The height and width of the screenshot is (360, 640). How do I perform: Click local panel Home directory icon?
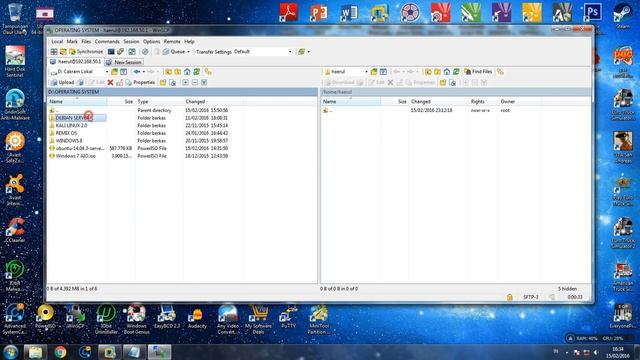(187, 72)
